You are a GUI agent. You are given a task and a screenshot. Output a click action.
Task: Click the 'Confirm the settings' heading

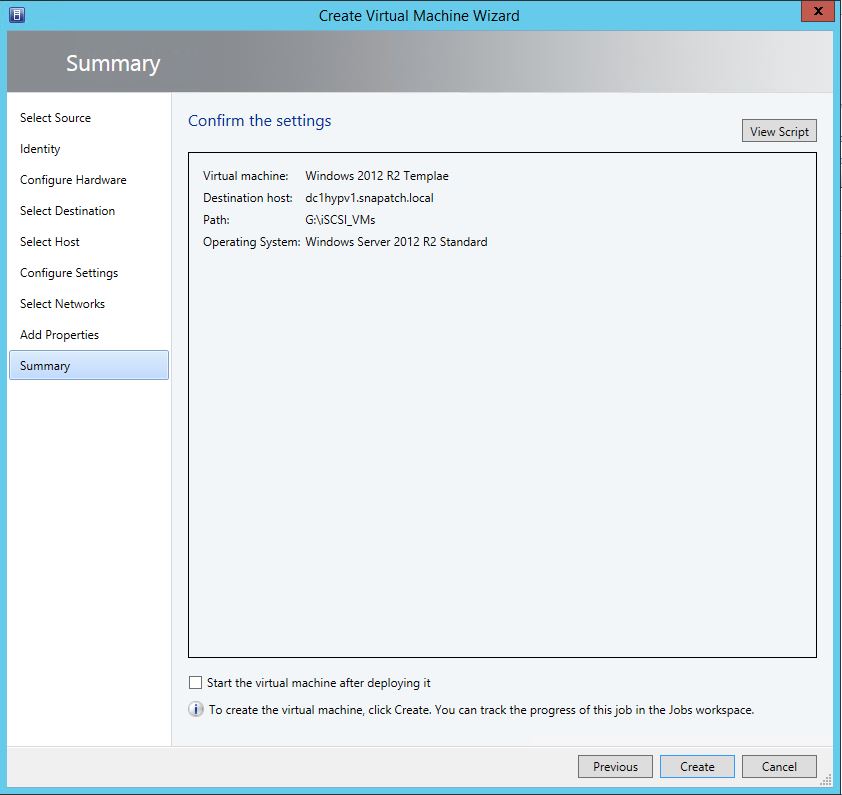click(259, 120)
